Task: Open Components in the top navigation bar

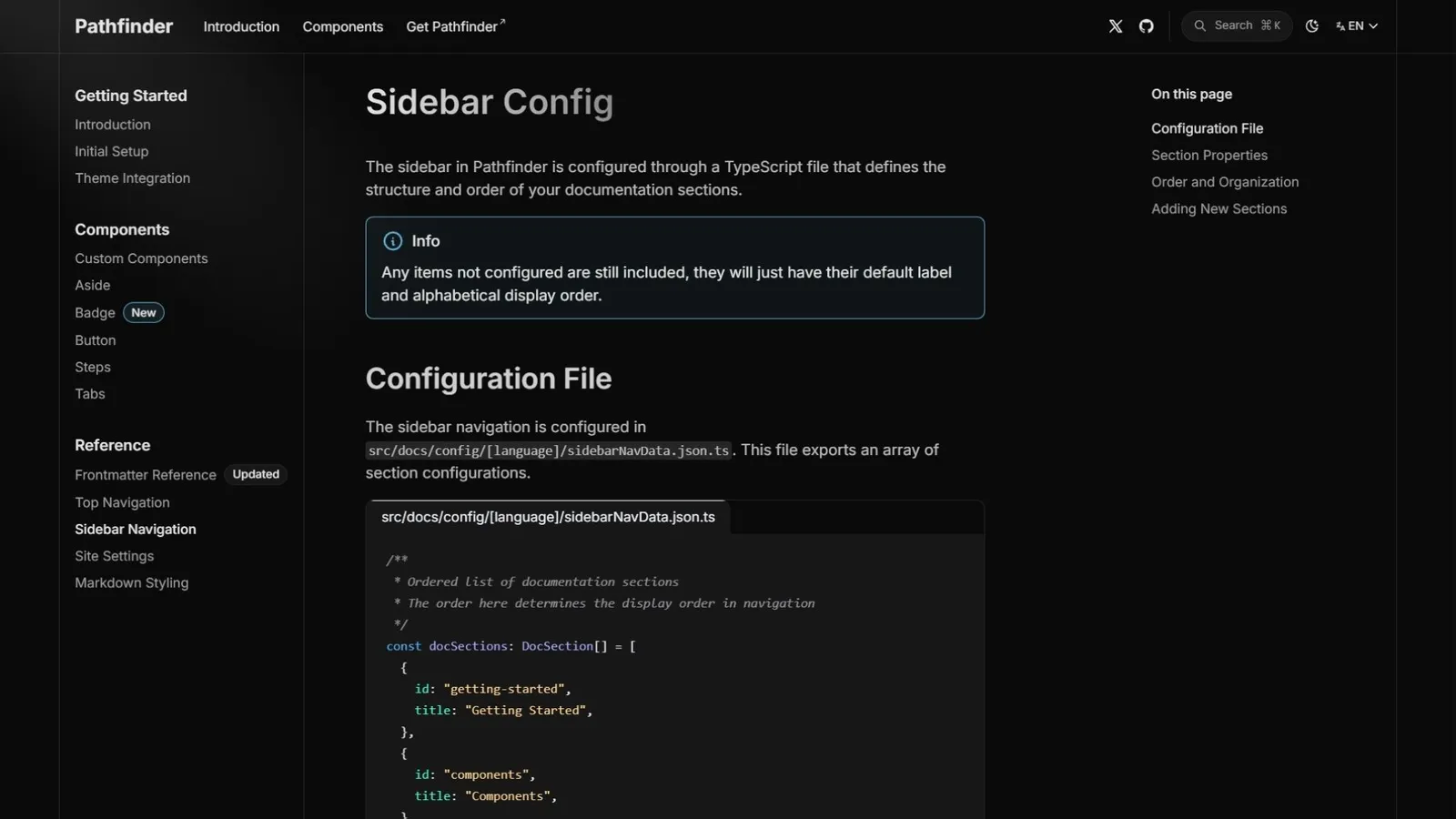Action: (343, 27)
